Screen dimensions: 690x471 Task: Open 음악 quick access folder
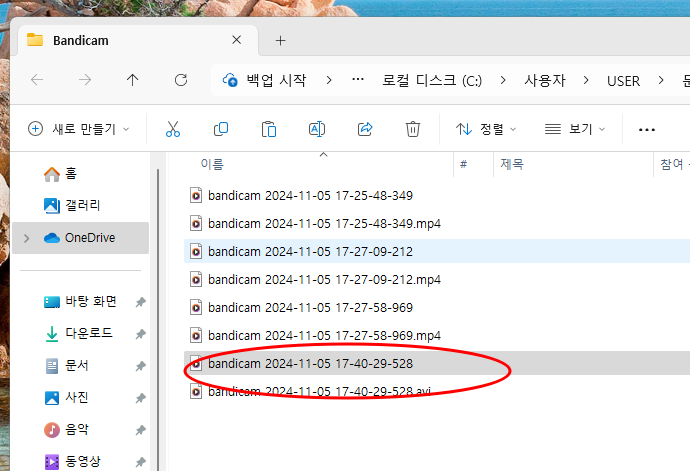click(66, 429)
